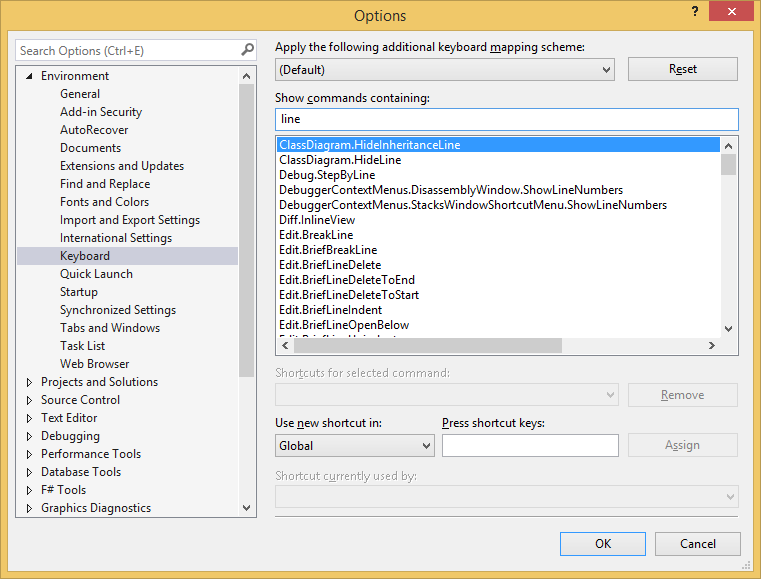Viewport: 761px width, 579px height.
Task: Select Startup in the tree
Action: click(x=79, y=292)
